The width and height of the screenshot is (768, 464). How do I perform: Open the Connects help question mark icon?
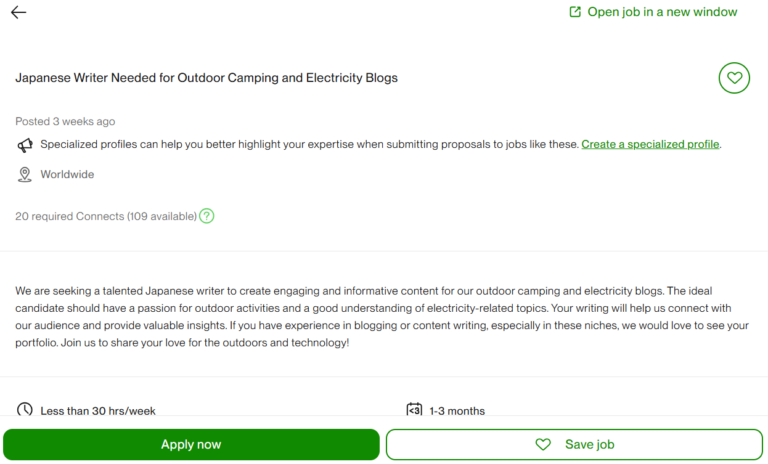point(207,216)
